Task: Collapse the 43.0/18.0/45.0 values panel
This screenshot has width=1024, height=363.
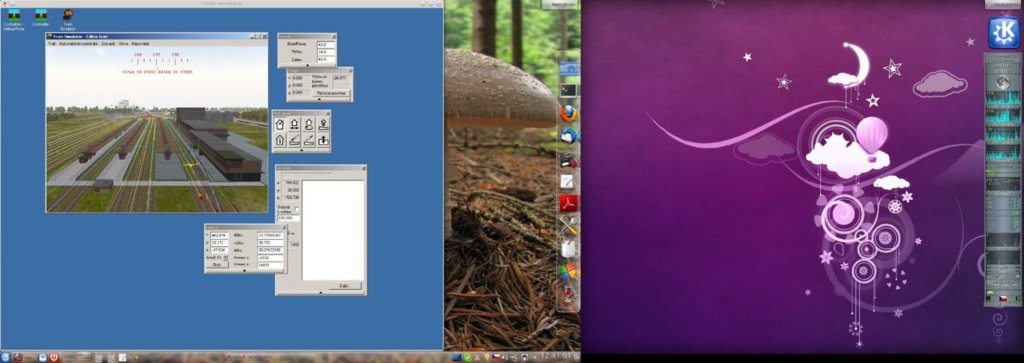Action: [x=308, y=65]
